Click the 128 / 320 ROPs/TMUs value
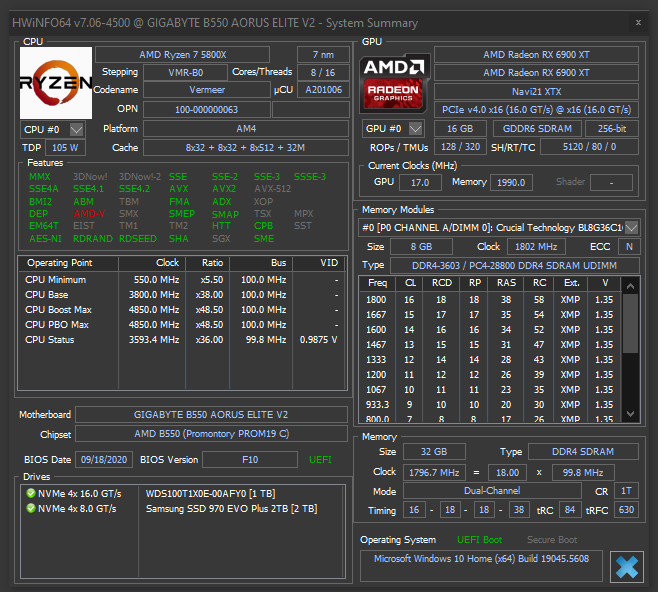Image resolution: width=658 pixels, height=592 pixels. tap(460, 147)
